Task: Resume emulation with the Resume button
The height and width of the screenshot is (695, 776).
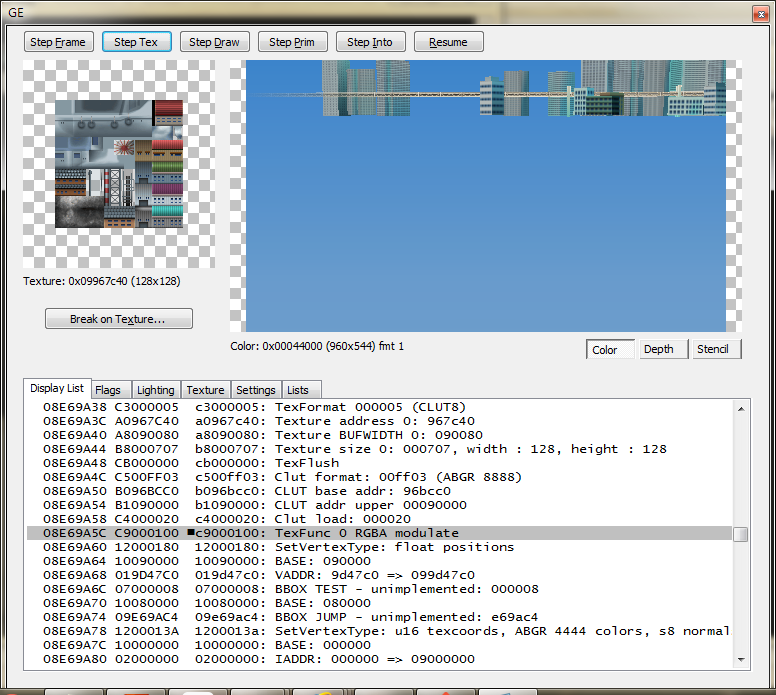Action: (448, 42)
